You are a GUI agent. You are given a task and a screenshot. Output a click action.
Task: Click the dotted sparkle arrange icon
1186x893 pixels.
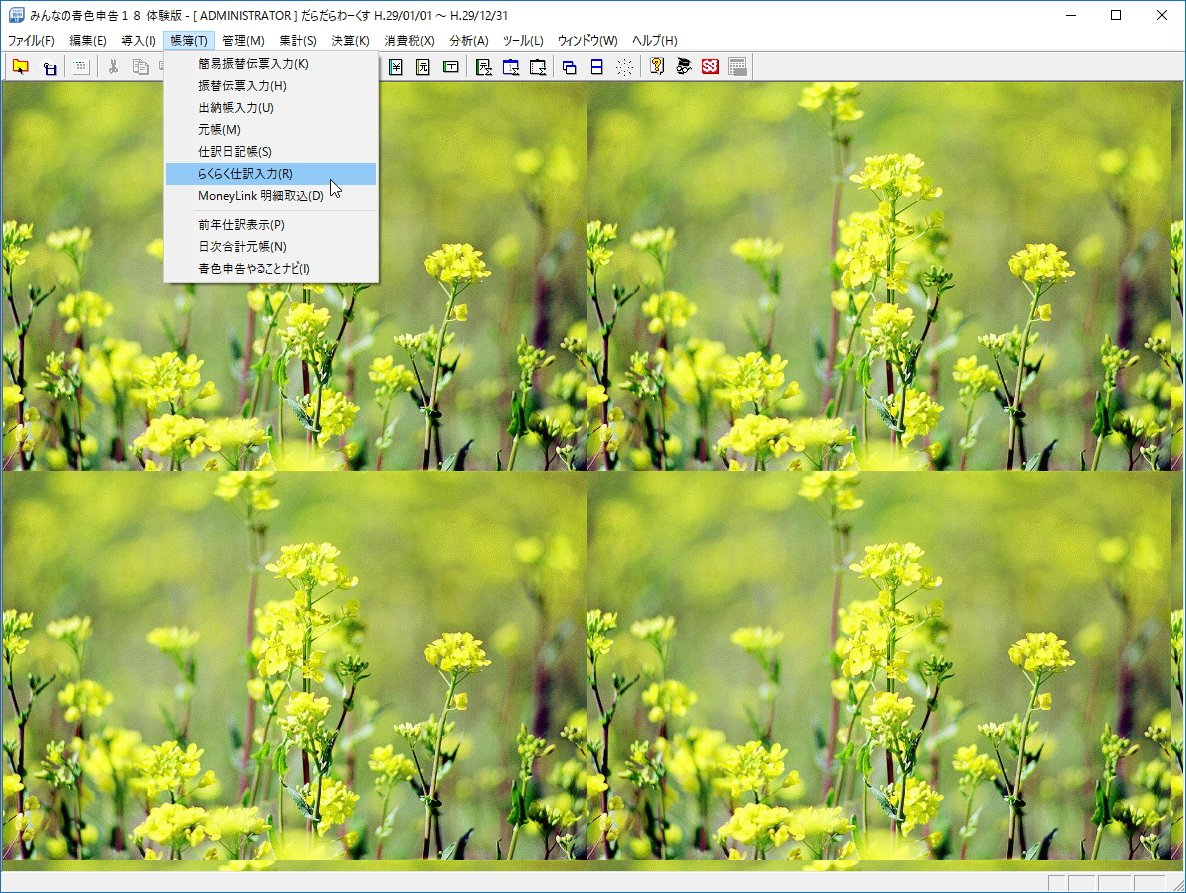pos(624,67)
